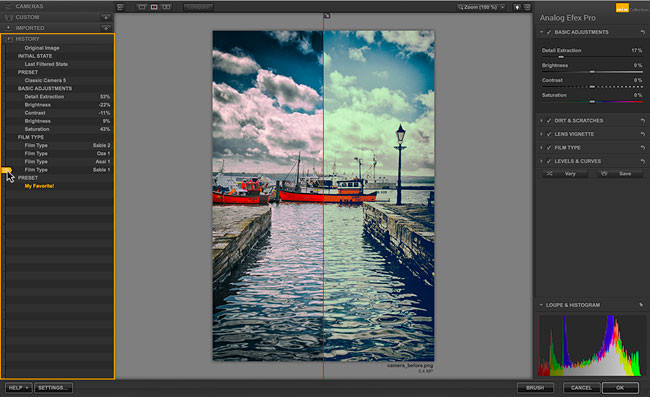Open the Help dropdown button
The image size is (650, 397).
pyautogui.click(x=18, y=387)
